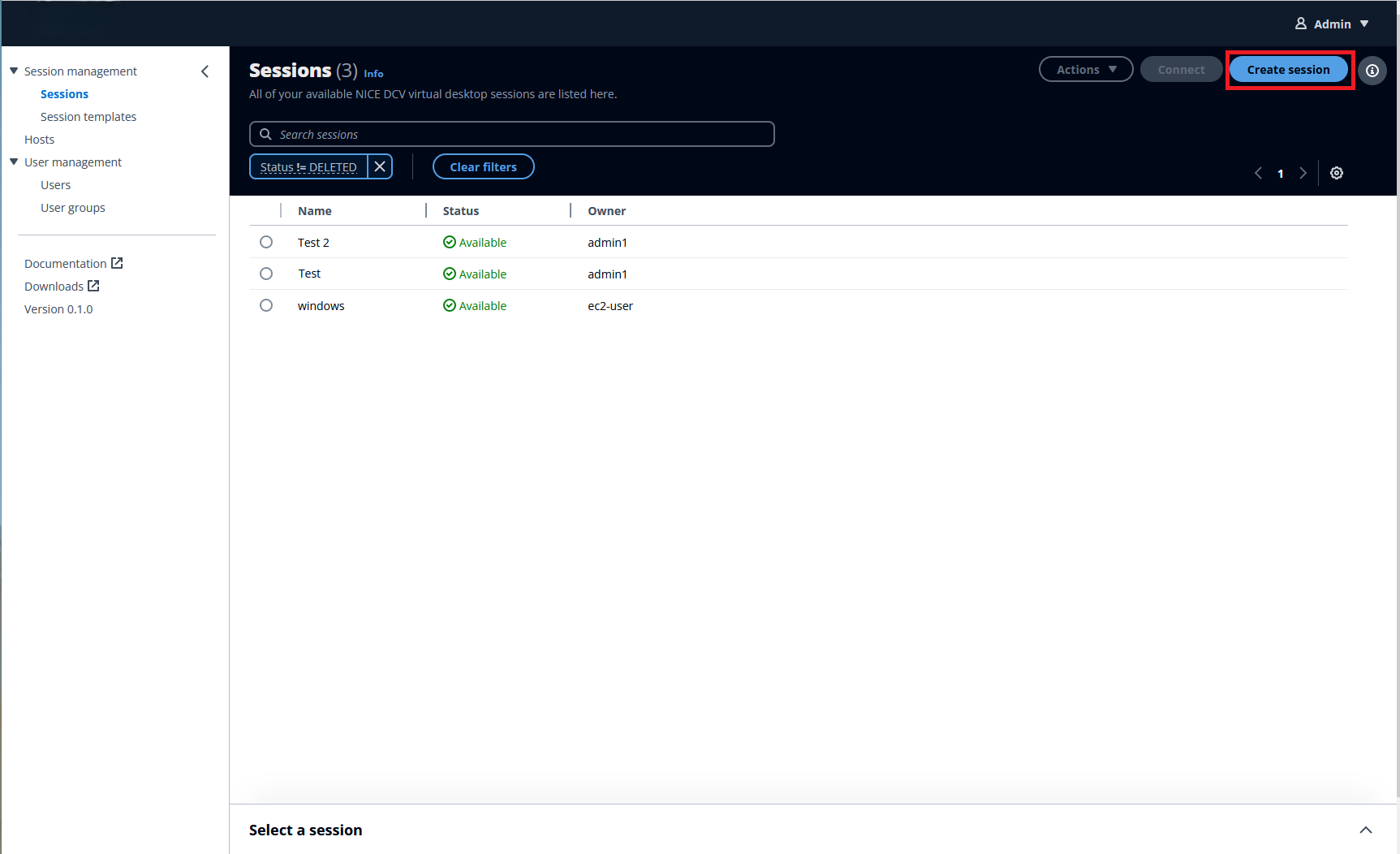Open the table preferences gear icon
Screen dimensions: 1400x854
pyautogui.click(x=1337, y=173)
